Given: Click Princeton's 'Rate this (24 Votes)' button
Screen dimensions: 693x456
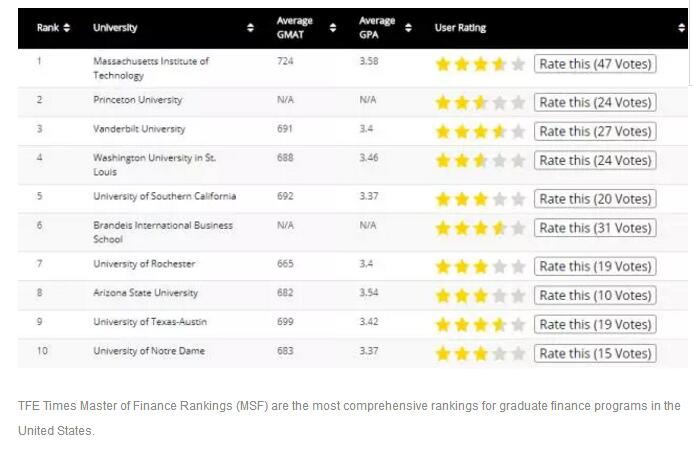Looking at the screenshot, I should click(595, 102).
